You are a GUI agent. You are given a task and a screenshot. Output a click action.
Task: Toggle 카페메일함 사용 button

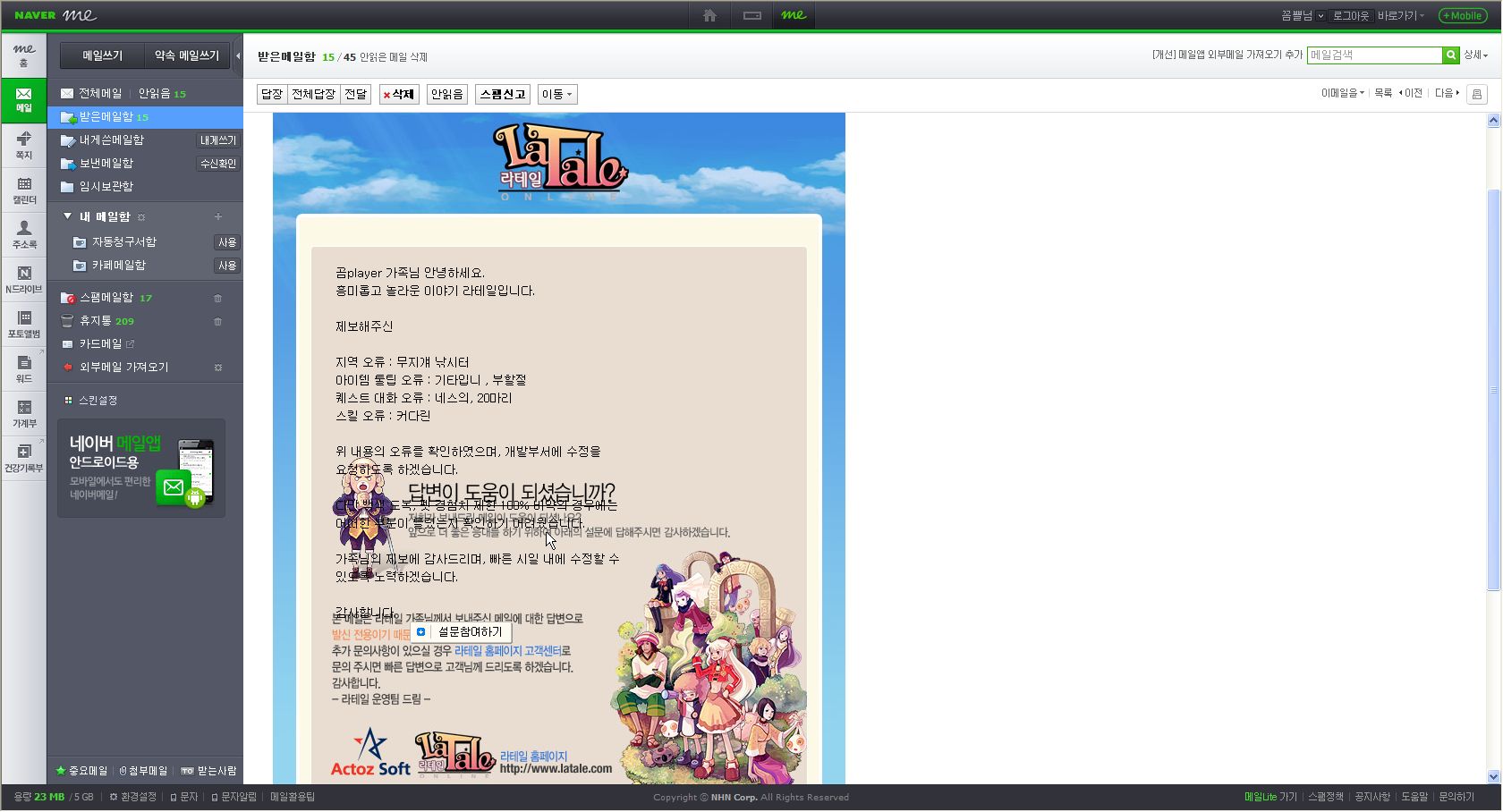(x=227, y=266)
